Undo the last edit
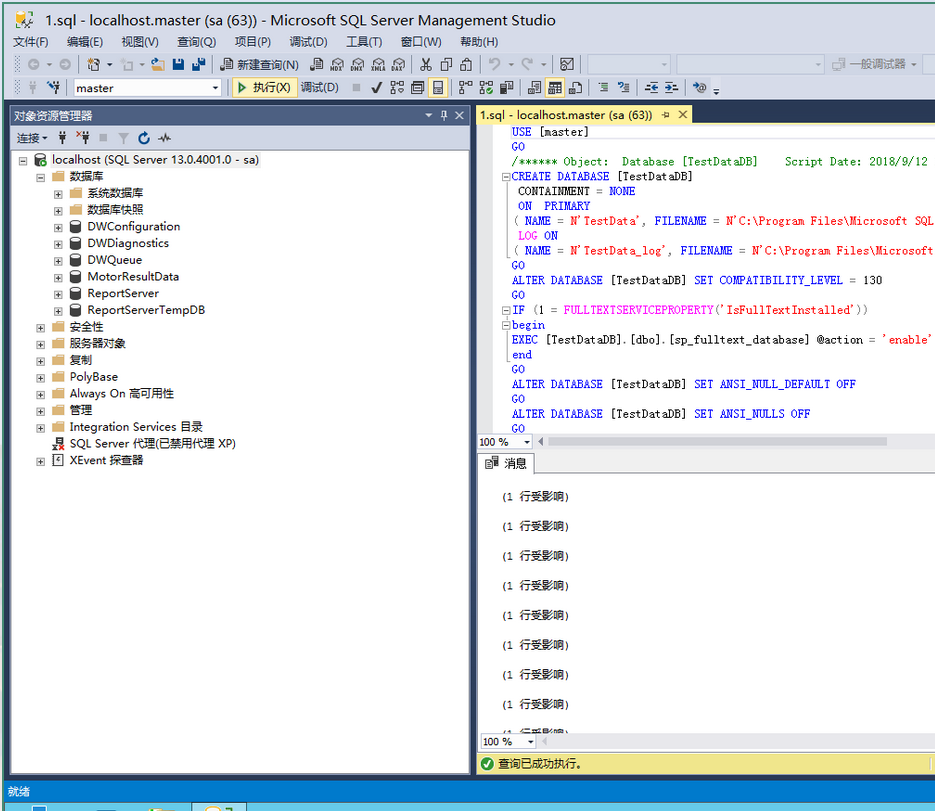Screen dimensions: 935x811 494,63
